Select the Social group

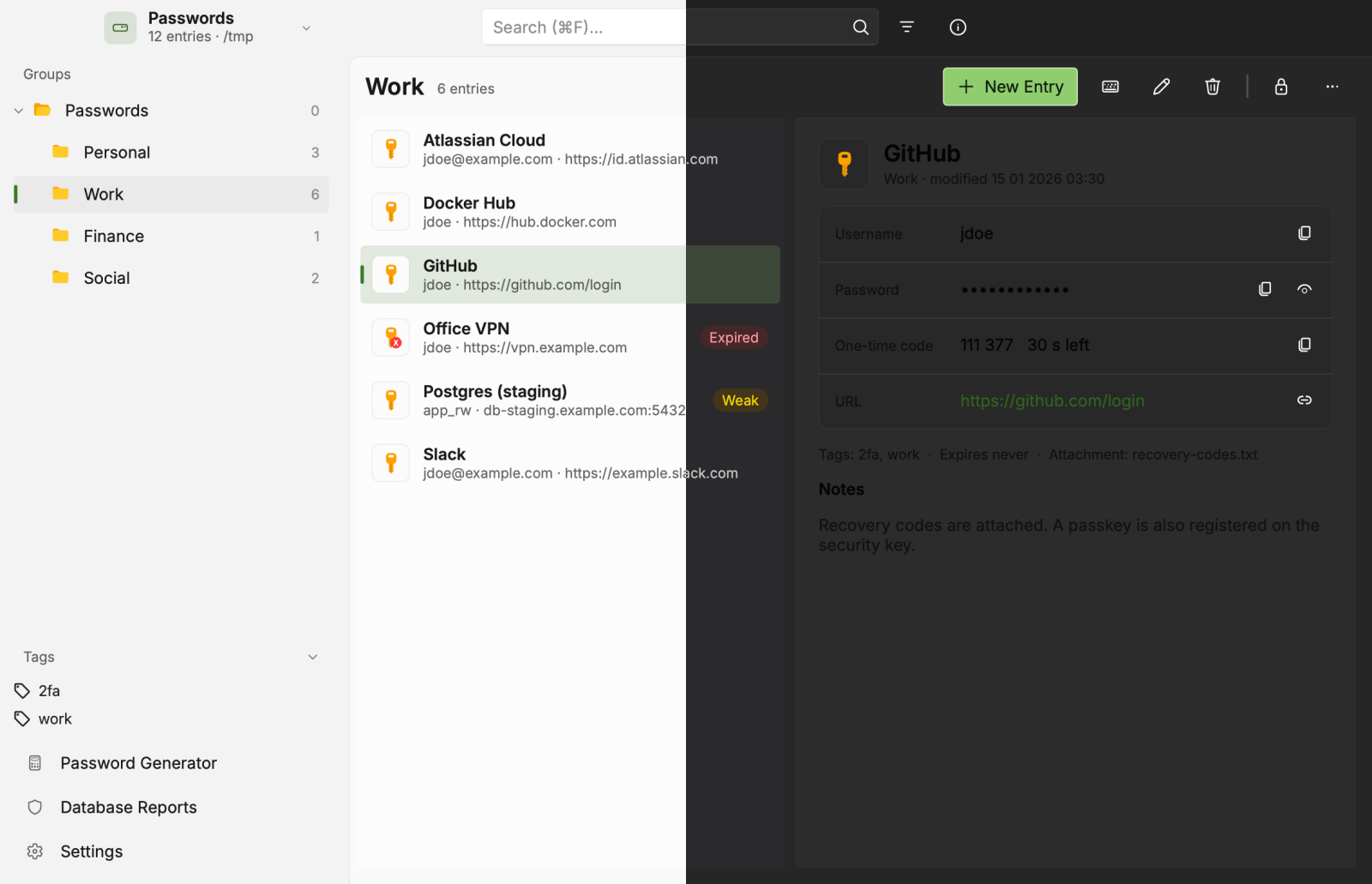coord(171,279)
